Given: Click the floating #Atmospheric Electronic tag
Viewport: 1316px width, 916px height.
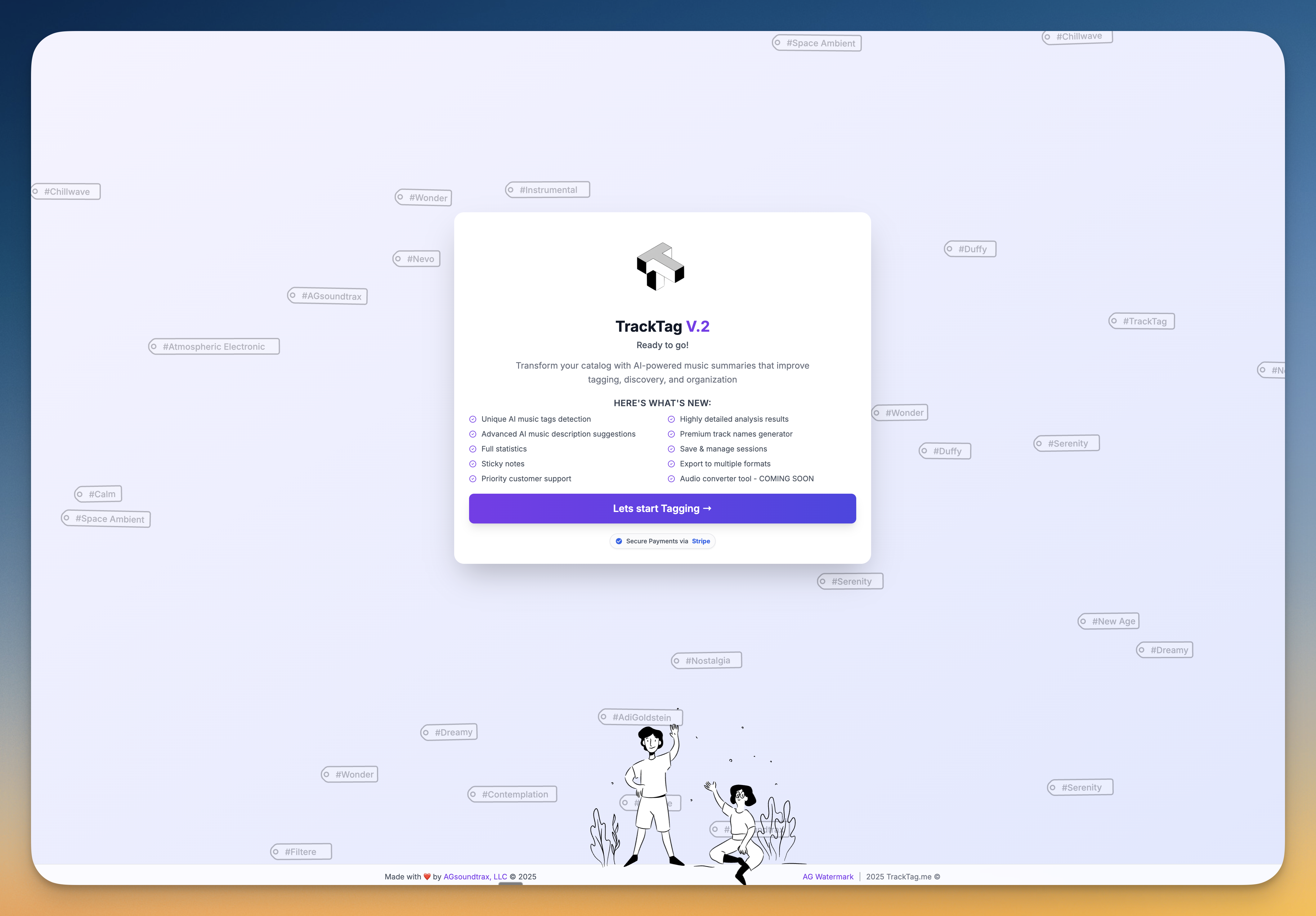Looking at the screenshot, I should [x=214, y=346].
